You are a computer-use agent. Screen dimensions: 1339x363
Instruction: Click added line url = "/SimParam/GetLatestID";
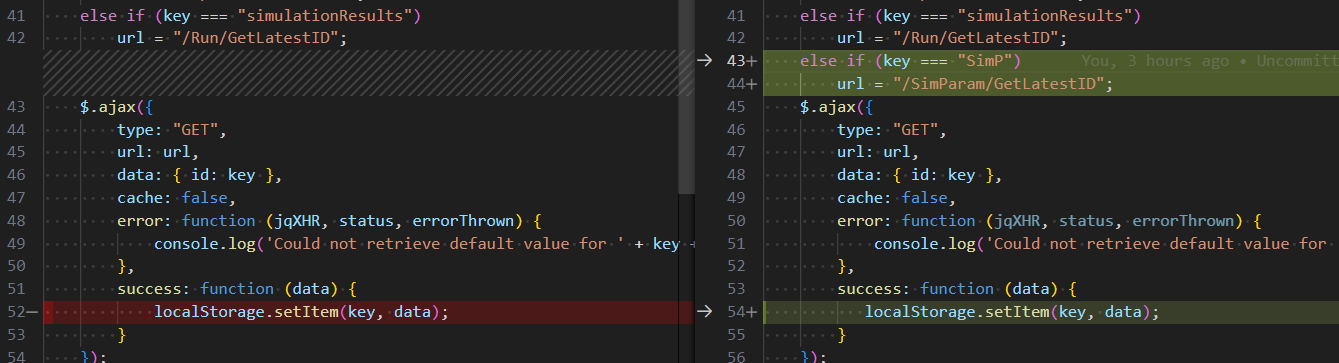tap(975, 84)
